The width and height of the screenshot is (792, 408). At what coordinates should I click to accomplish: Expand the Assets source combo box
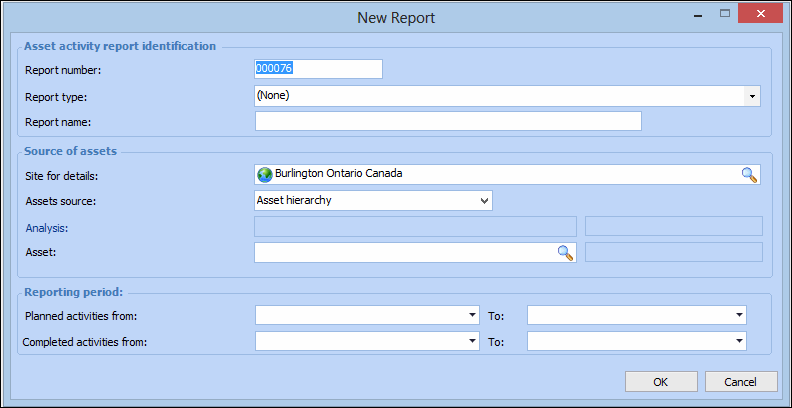485,200
